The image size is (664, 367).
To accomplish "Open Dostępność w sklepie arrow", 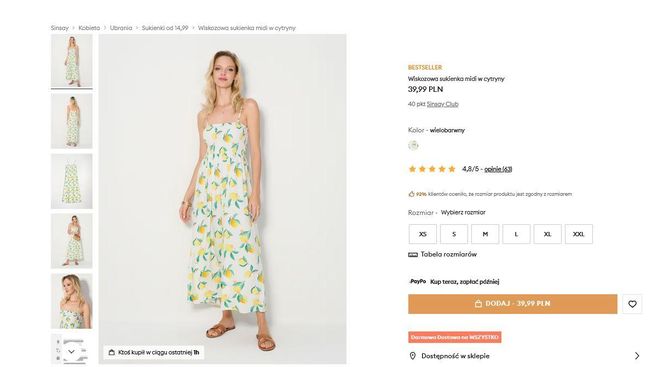I will (637, 356).
